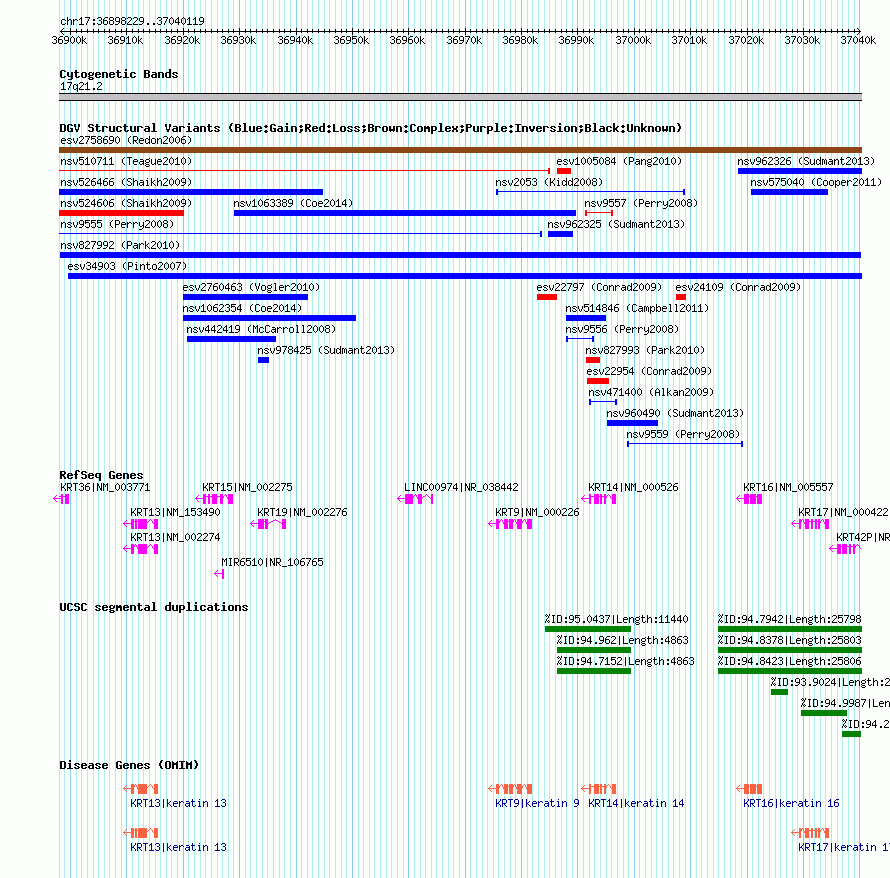Select the KRT19 NM_002276 gene glyph

point(268,524)
